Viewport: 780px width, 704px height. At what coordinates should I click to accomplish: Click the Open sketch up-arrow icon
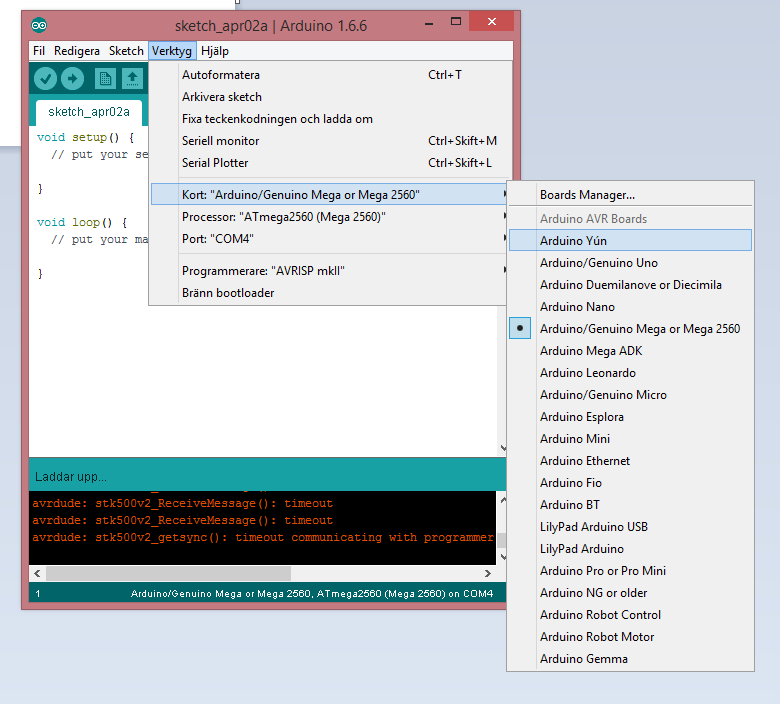[132, 79]
